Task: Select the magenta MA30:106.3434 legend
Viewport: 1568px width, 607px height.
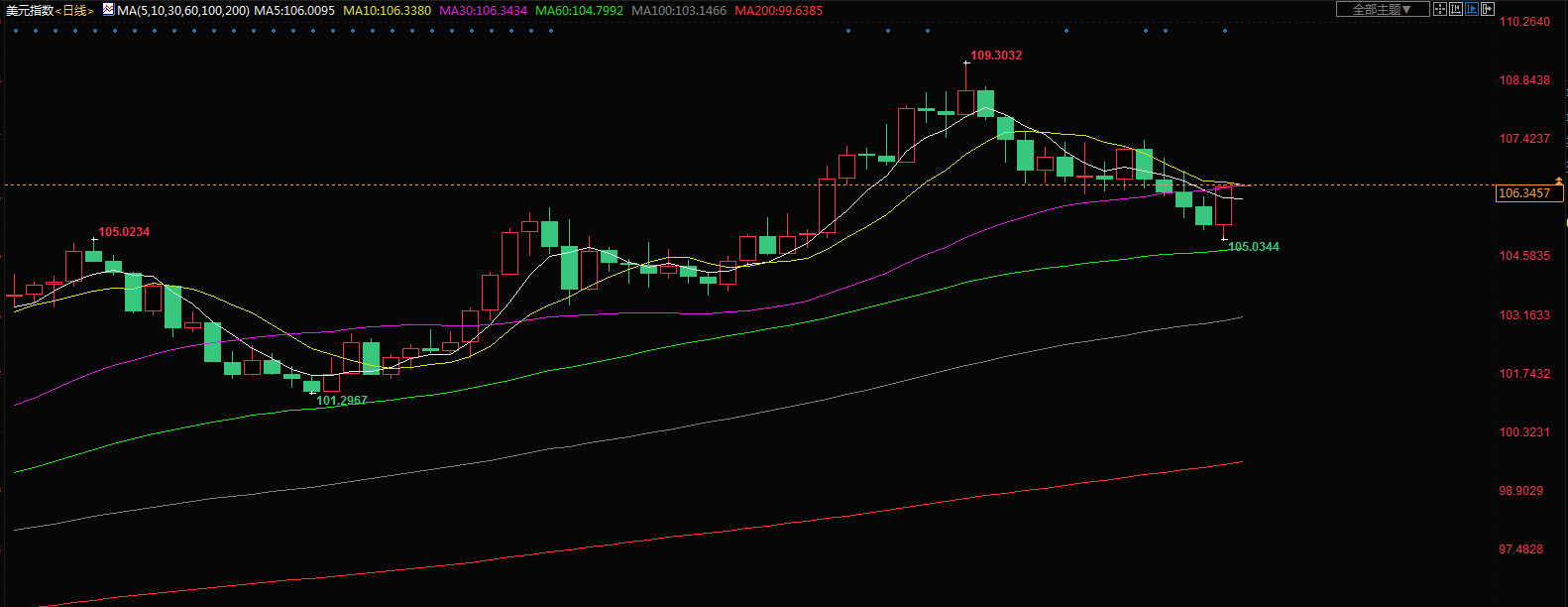Action: [483, 11]
